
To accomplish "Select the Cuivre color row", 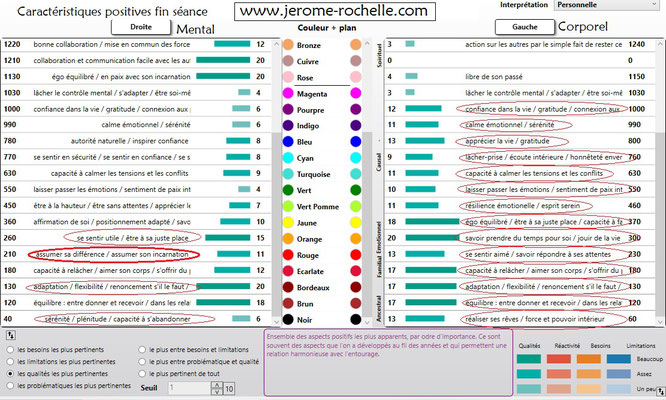I will [x=322, y=61].
